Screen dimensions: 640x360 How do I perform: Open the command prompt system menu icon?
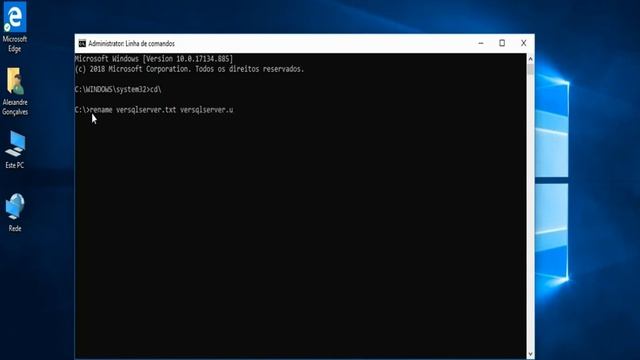82,43
